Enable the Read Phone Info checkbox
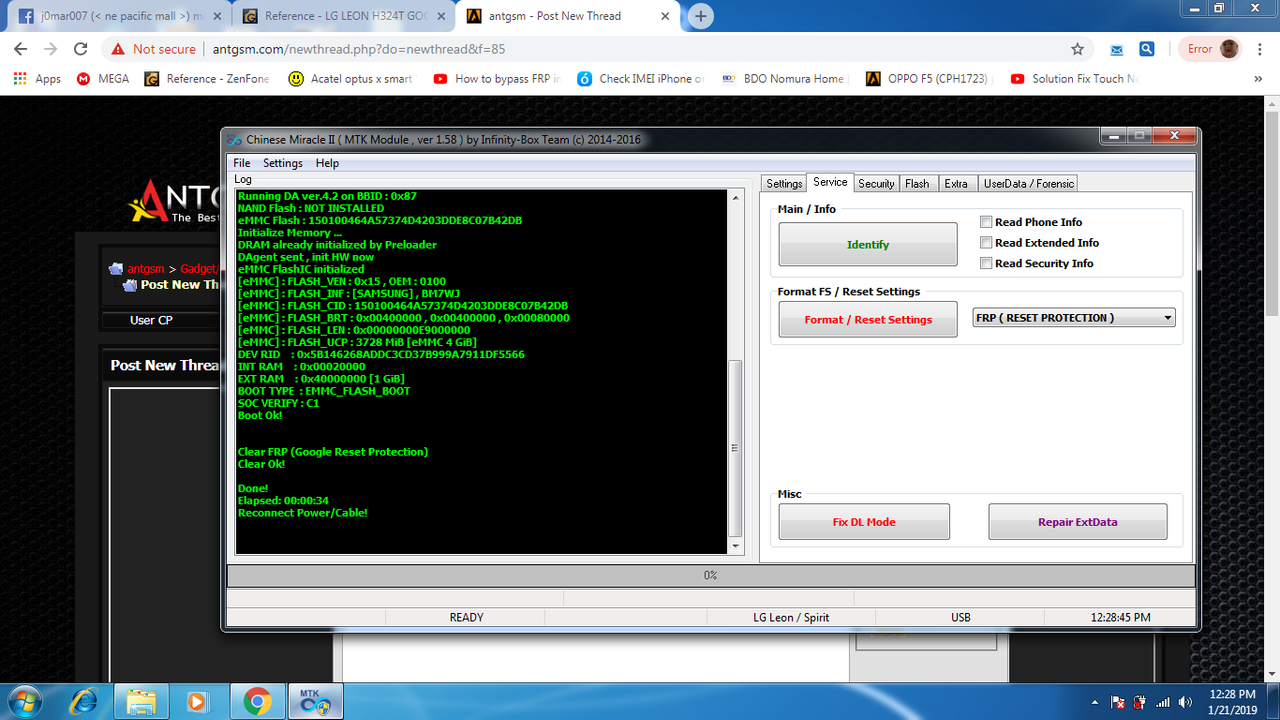The height and width of the screenshot is (720, 1280). pyautogui.click(x=986, y=222)
